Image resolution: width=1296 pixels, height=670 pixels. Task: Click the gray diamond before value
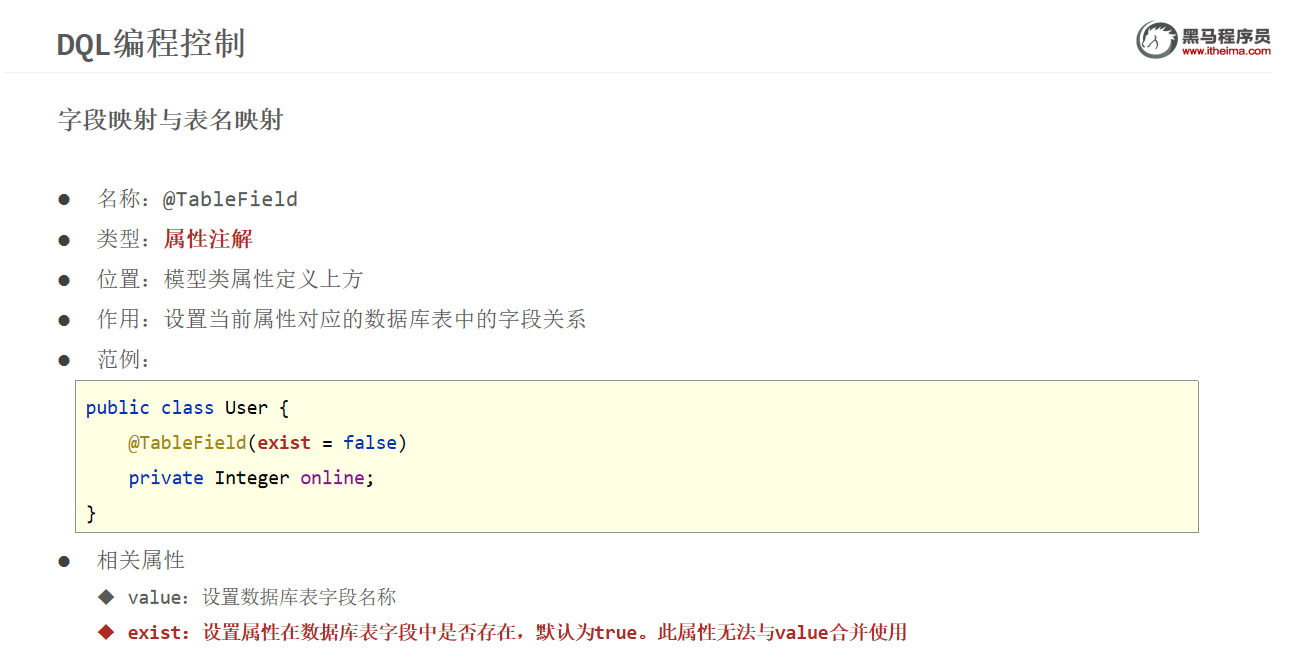point(106,597)
